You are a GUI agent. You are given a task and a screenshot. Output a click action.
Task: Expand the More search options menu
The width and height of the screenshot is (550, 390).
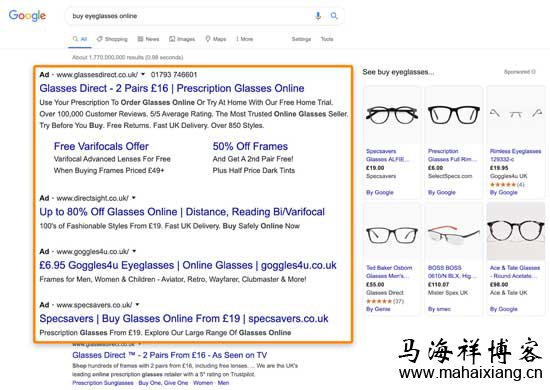click(x=245, y=39)
